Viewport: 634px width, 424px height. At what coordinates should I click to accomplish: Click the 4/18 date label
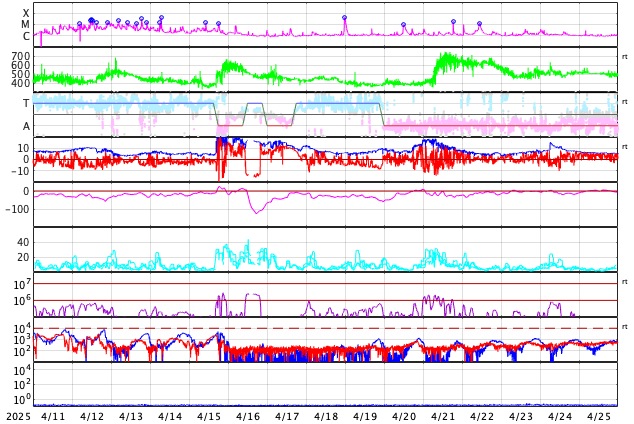pyautogui.click(x=326, y=416)
